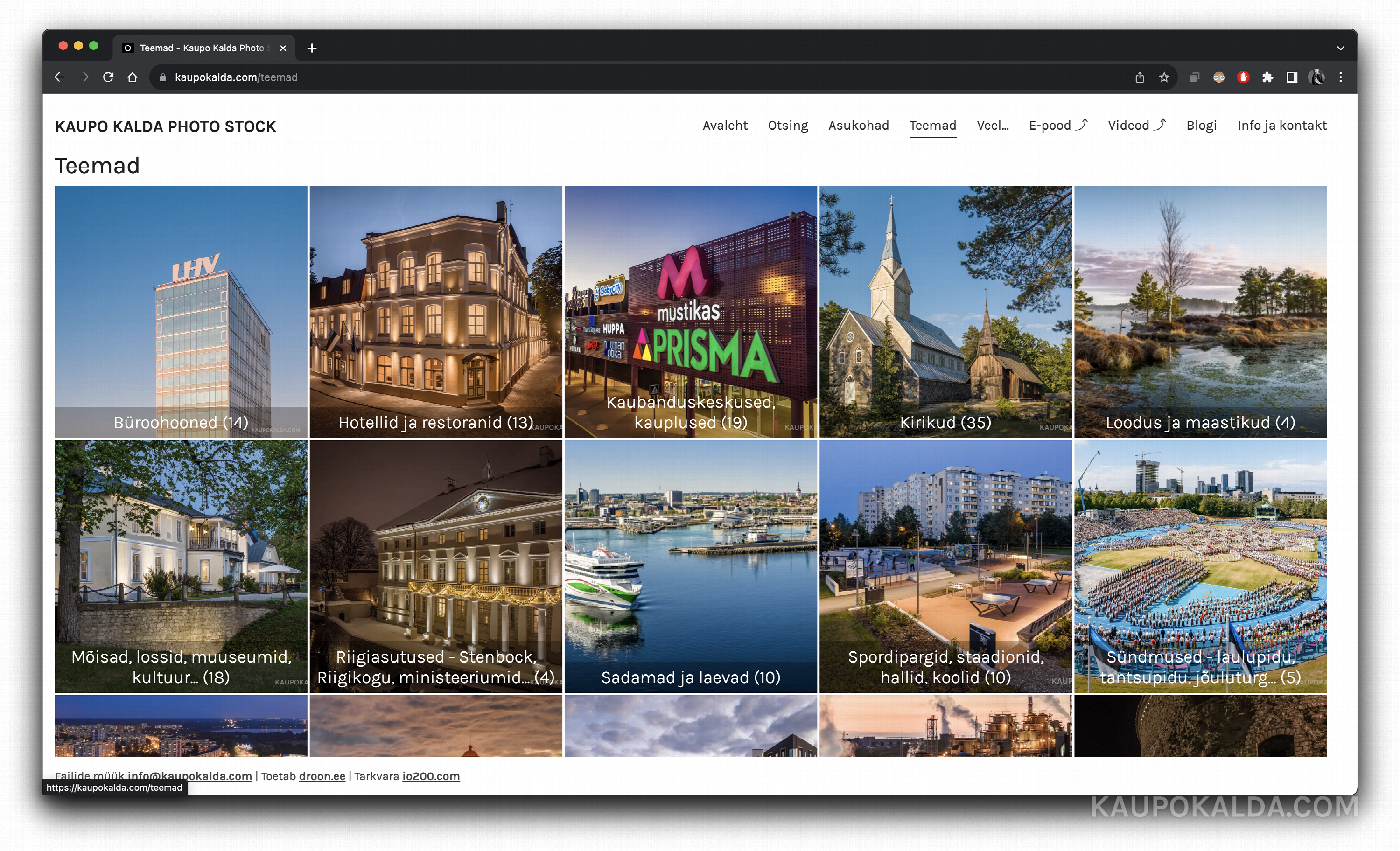Open the extensions puzzle icon
Viewport: 1400px width, 851px height.
pos(1267,77)
